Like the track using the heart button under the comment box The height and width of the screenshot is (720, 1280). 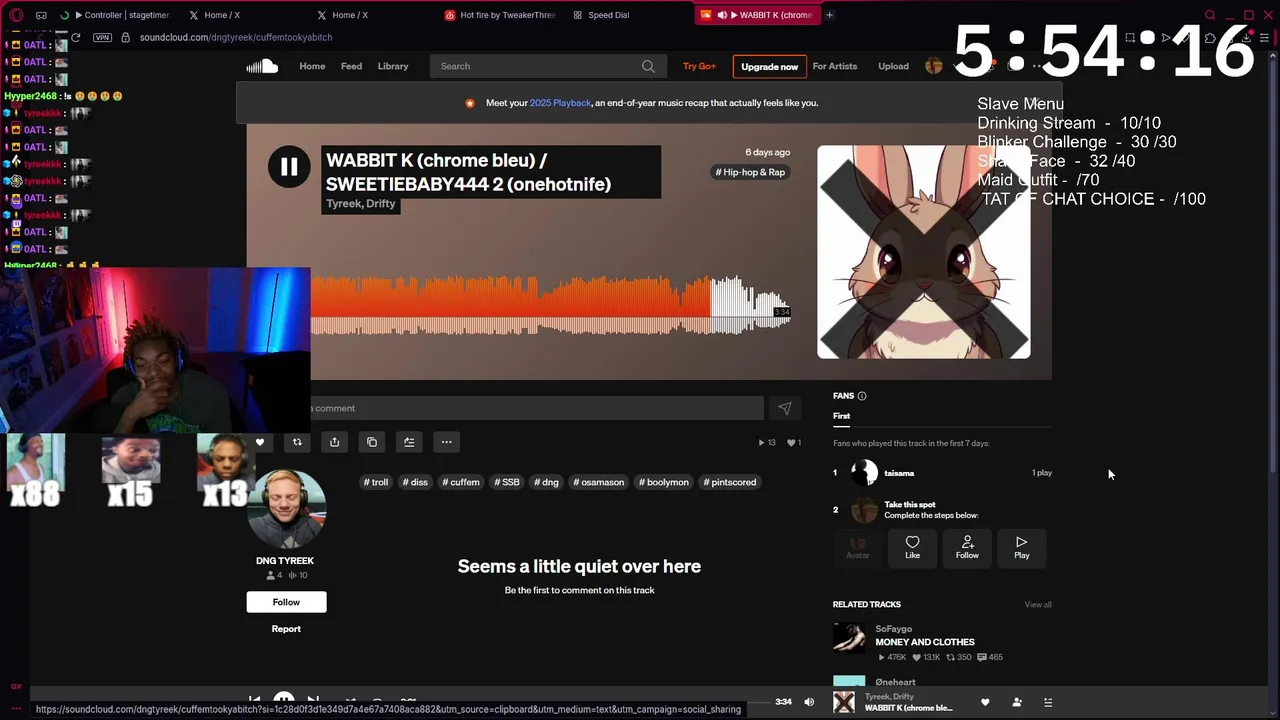260,442
